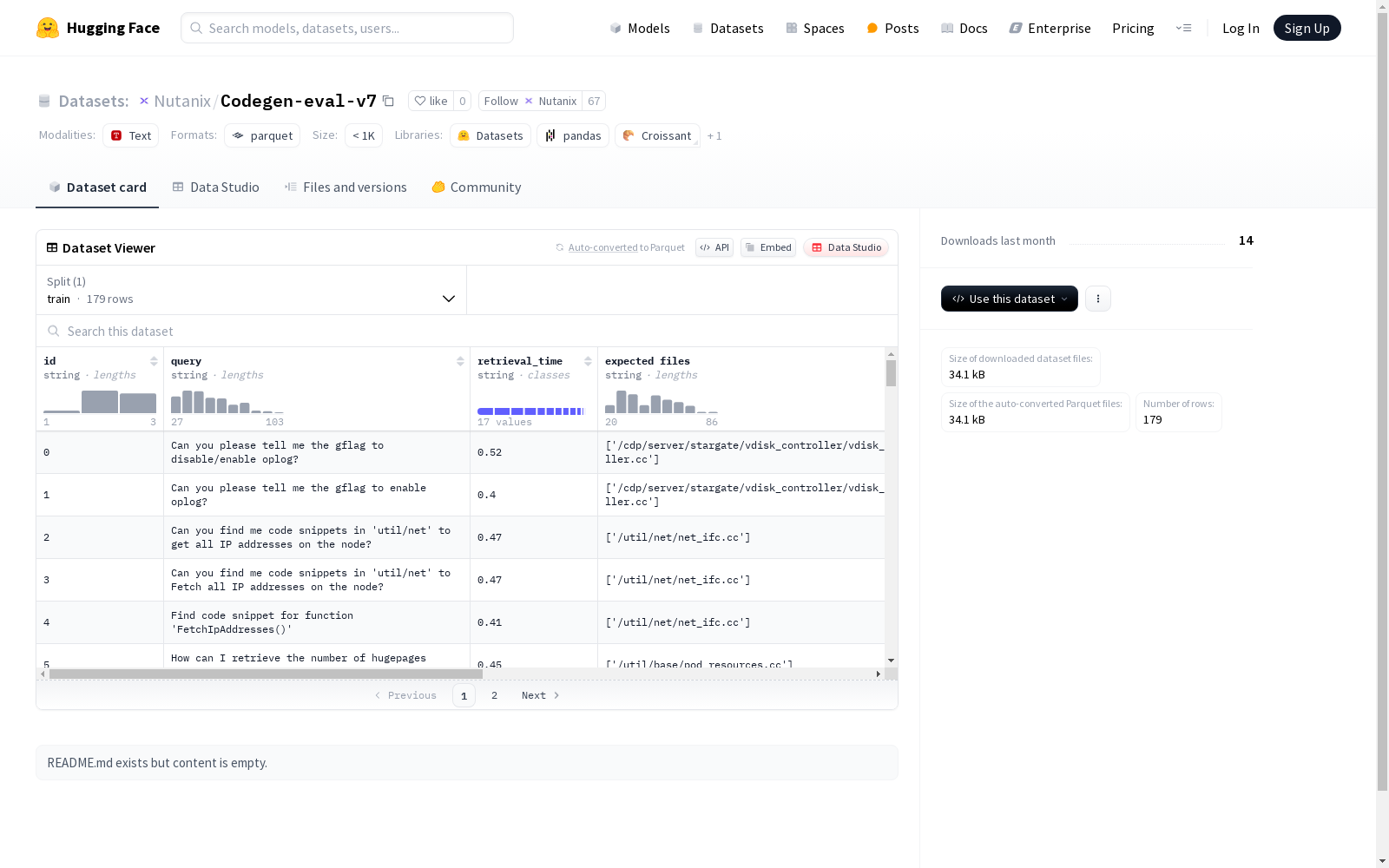Image resolution: width=1389 pixels, height=868 pixels.
Task: Click the id lengths histogram
Action: coord(100,401)
